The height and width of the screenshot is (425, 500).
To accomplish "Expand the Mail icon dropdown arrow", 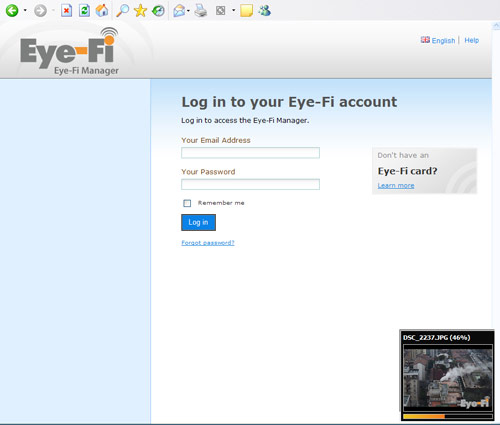I will [x=188, y=11].
